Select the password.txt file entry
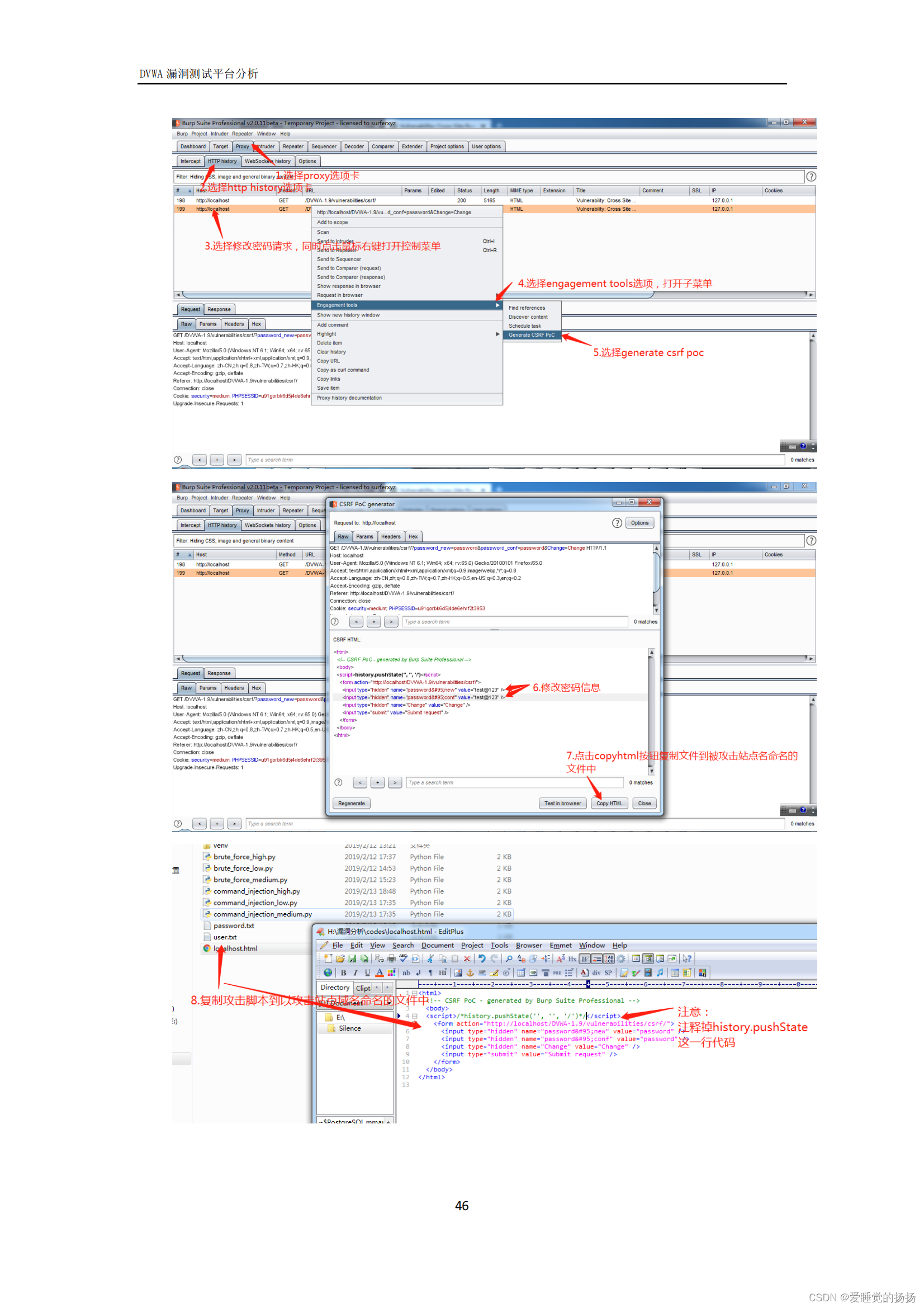This screenshot has width=924, height=1308. 234,925
